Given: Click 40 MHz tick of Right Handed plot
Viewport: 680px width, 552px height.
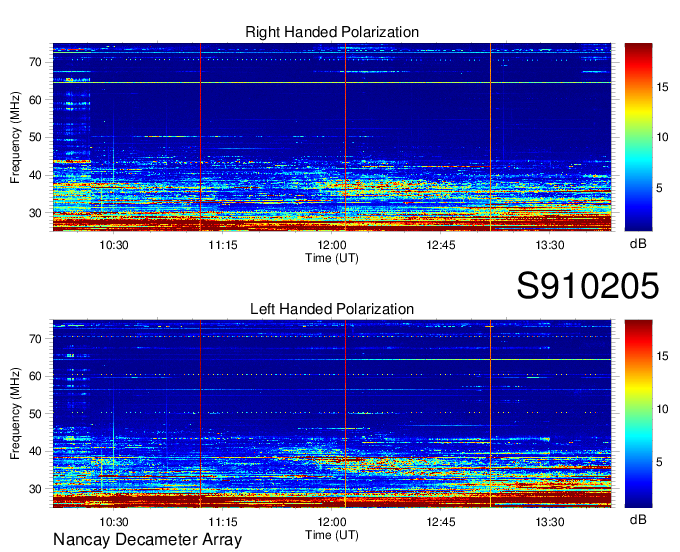Looking at the screenshot, I should point(36,176).
